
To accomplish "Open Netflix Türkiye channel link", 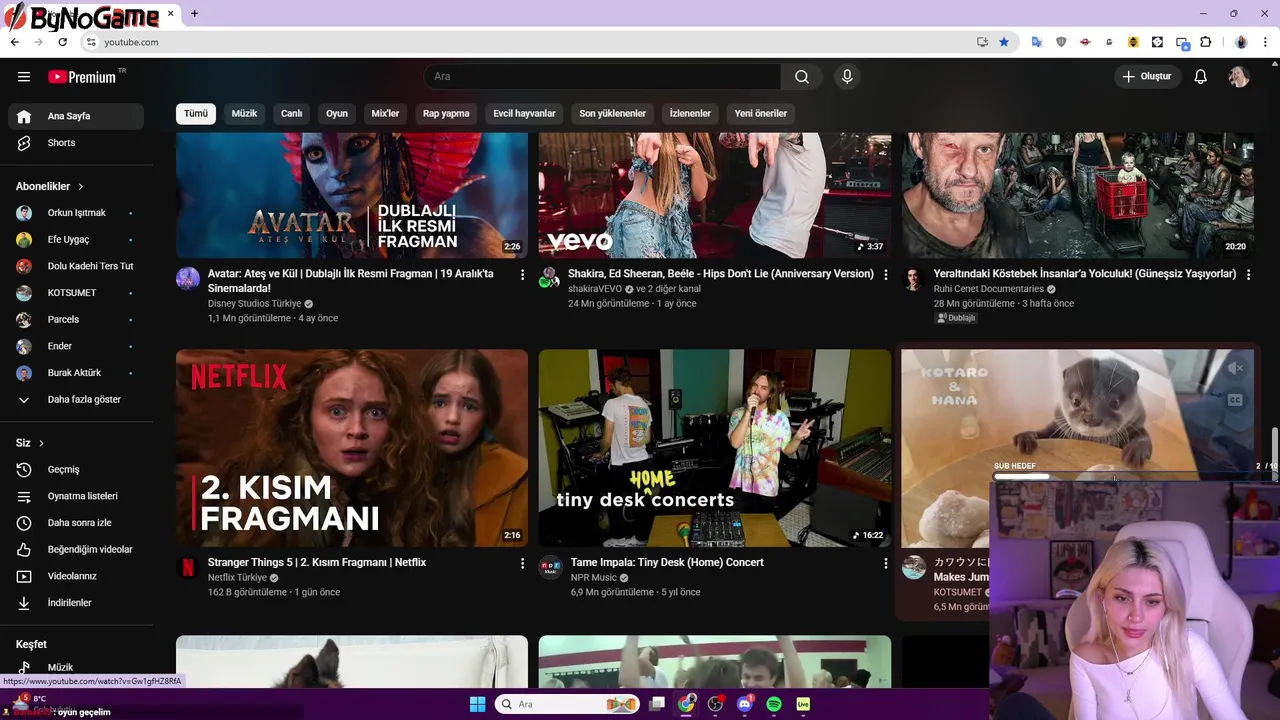I will click(x=237, y=577).
